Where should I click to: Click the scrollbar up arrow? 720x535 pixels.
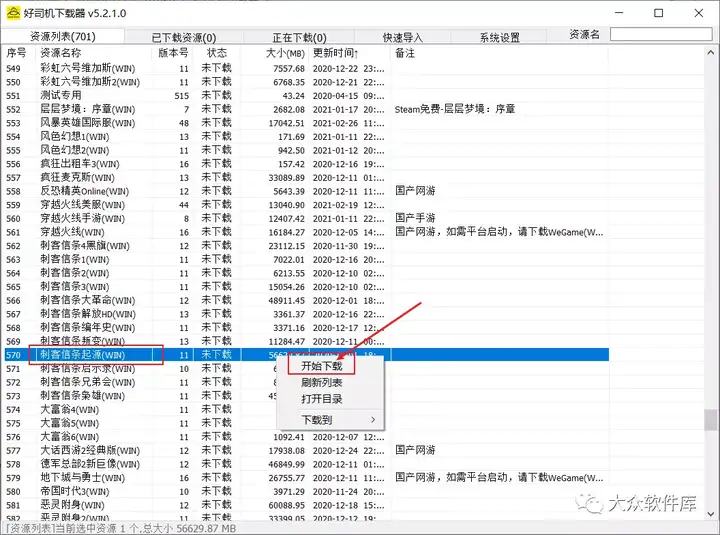coord(711,53)
